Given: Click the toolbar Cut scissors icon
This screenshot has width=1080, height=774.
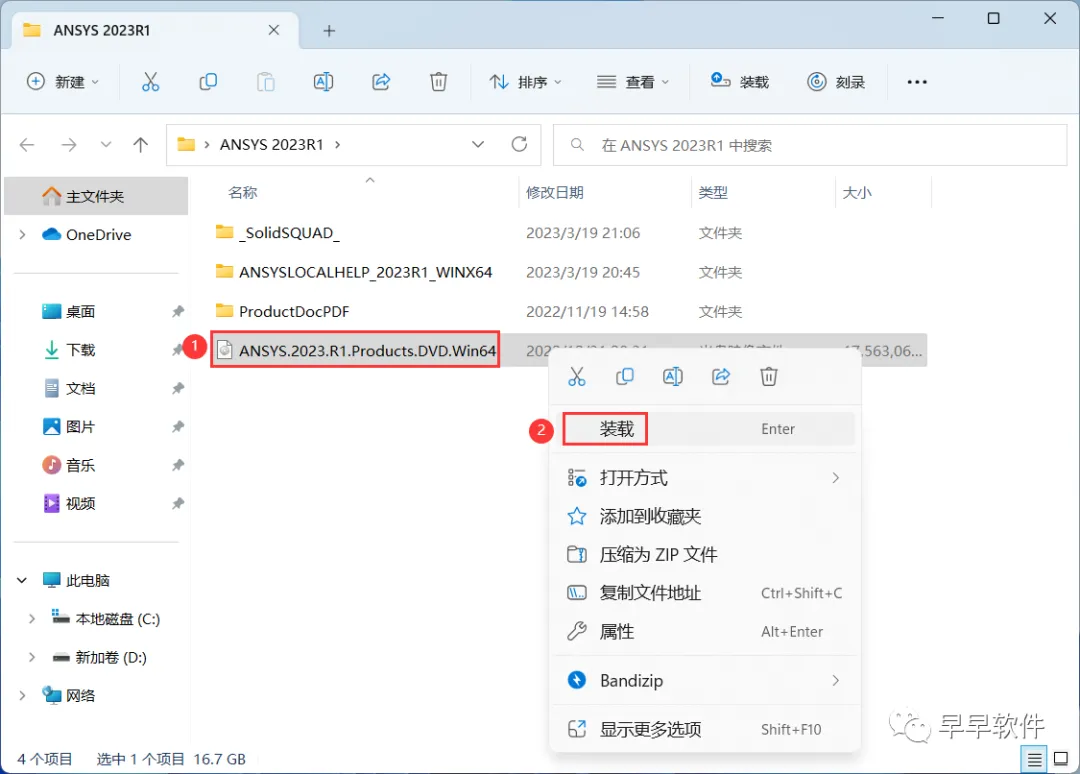Looking at the screenshot, I should (x=150, y=82).
